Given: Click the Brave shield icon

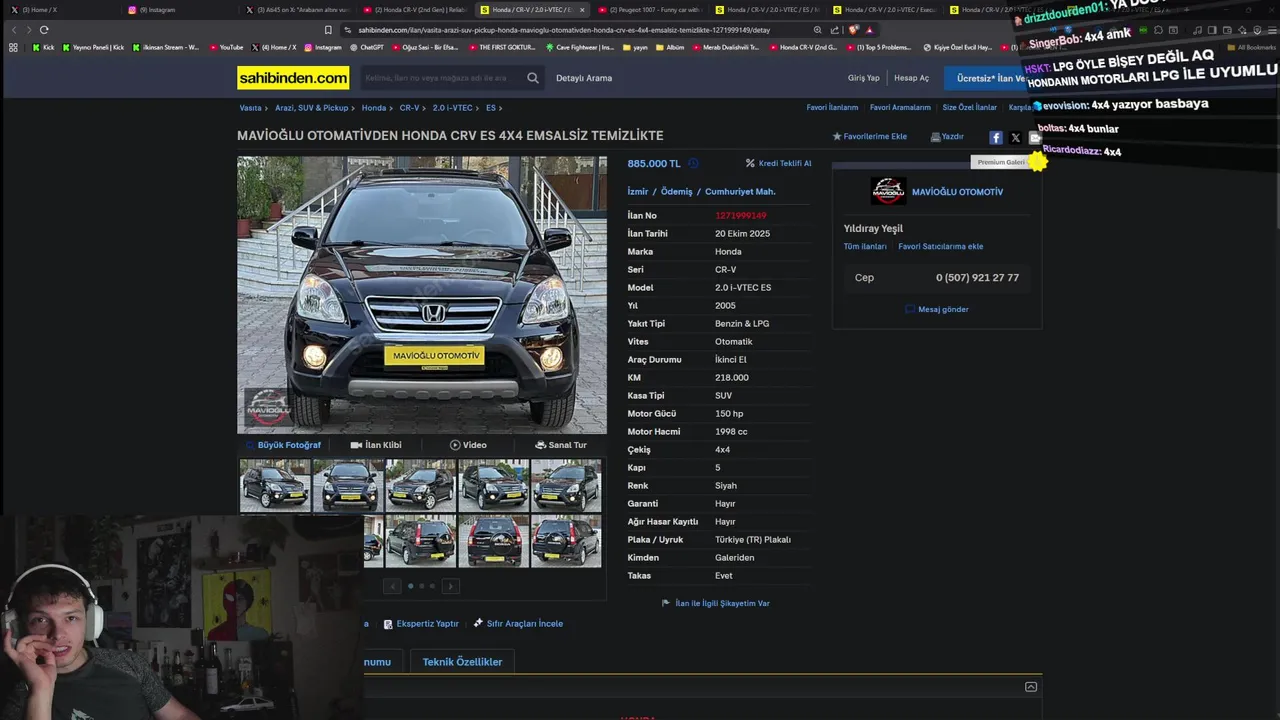Looking at the screenshot, I should tap(853, 30).
